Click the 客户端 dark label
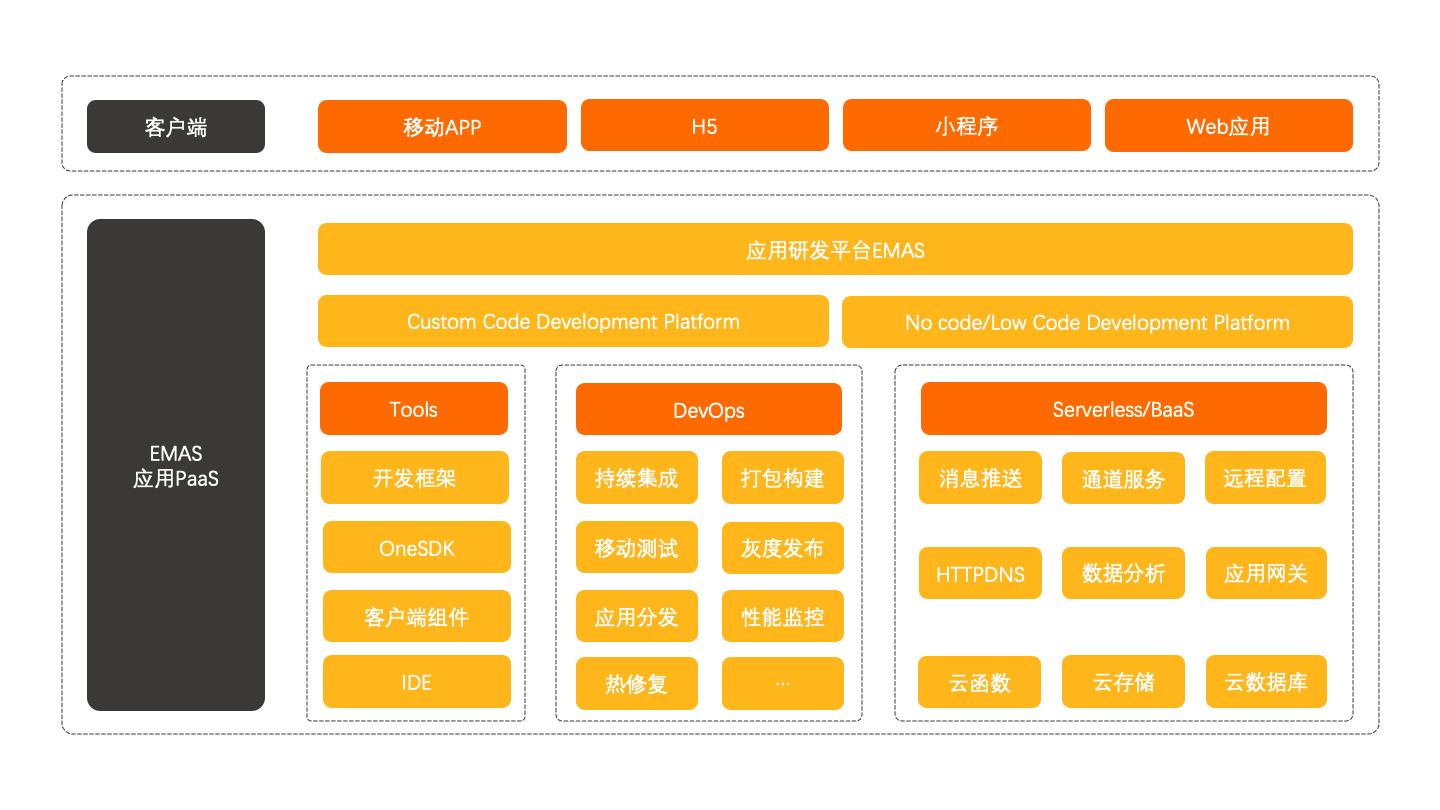This screenshot has height=810, width=1440. [176, 127]
